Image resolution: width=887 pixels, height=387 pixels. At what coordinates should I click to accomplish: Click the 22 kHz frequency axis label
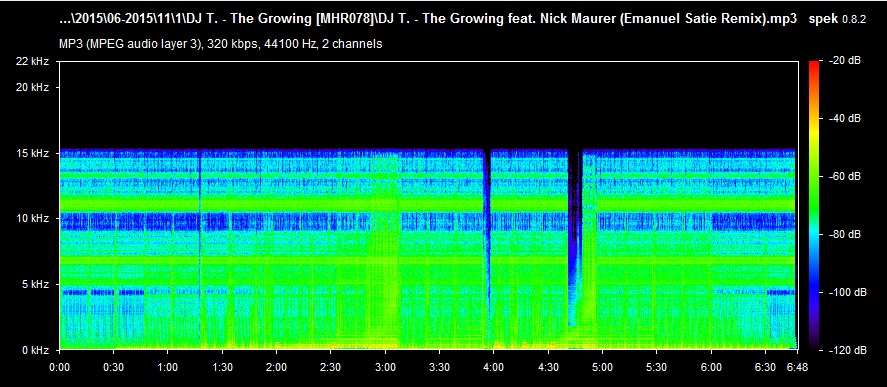pyautogui.click(x=37, y=61)
